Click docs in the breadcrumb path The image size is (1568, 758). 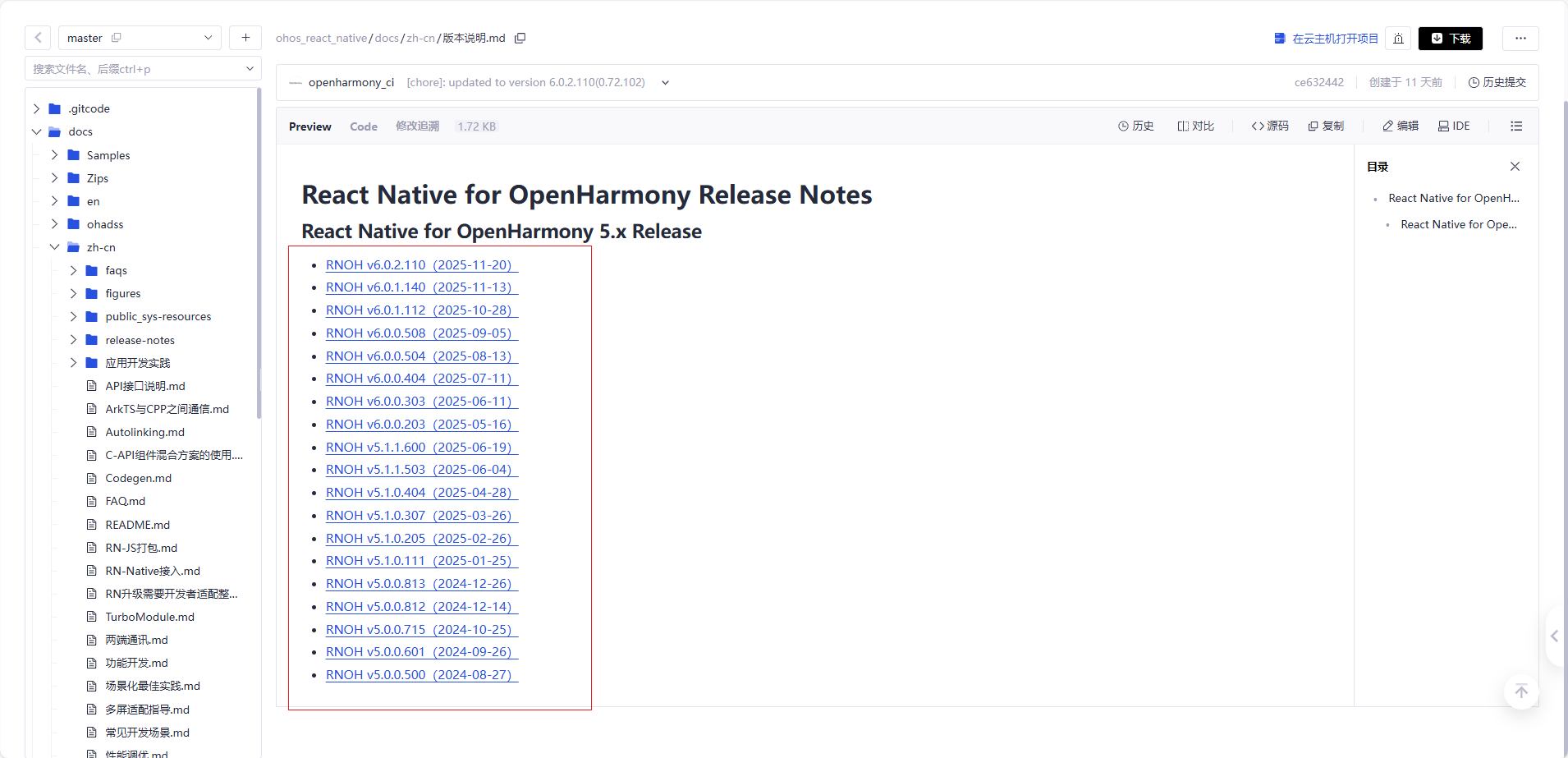click(x=387, y=38)
